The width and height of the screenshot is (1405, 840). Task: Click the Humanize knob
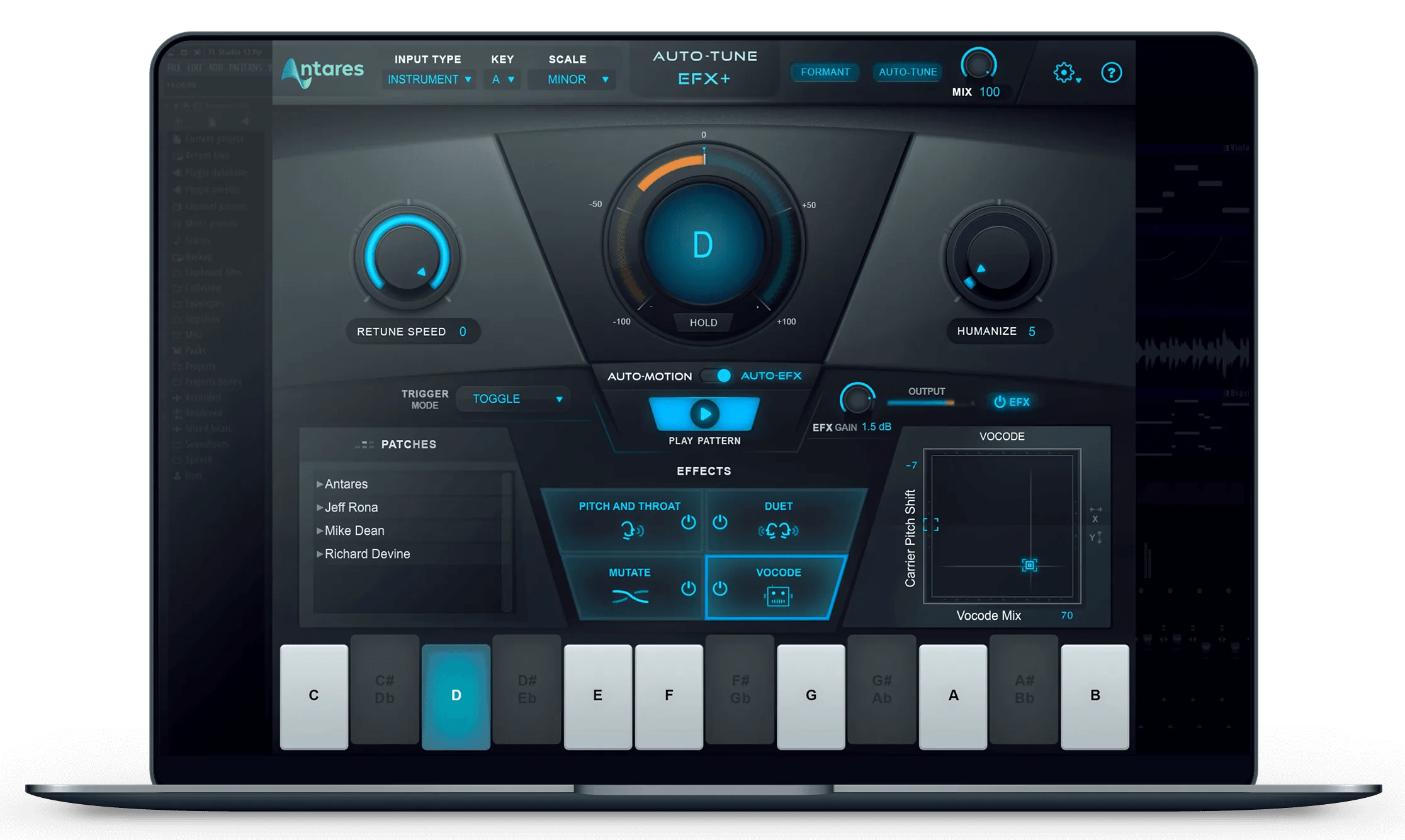[998, 257]
